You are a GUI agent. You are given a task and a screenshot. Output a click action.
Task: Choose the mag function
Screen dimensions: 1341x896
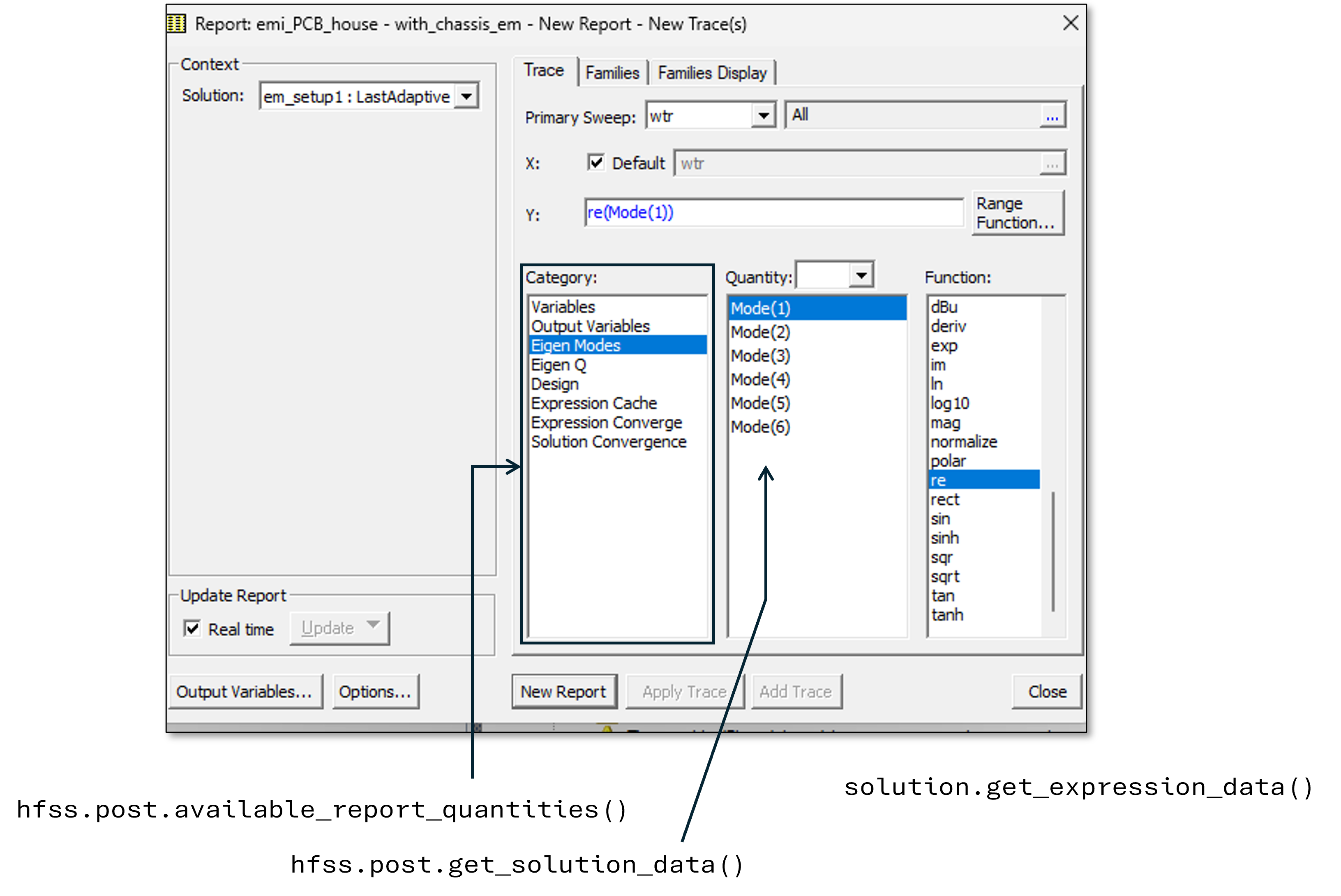(x=945, y=423)
